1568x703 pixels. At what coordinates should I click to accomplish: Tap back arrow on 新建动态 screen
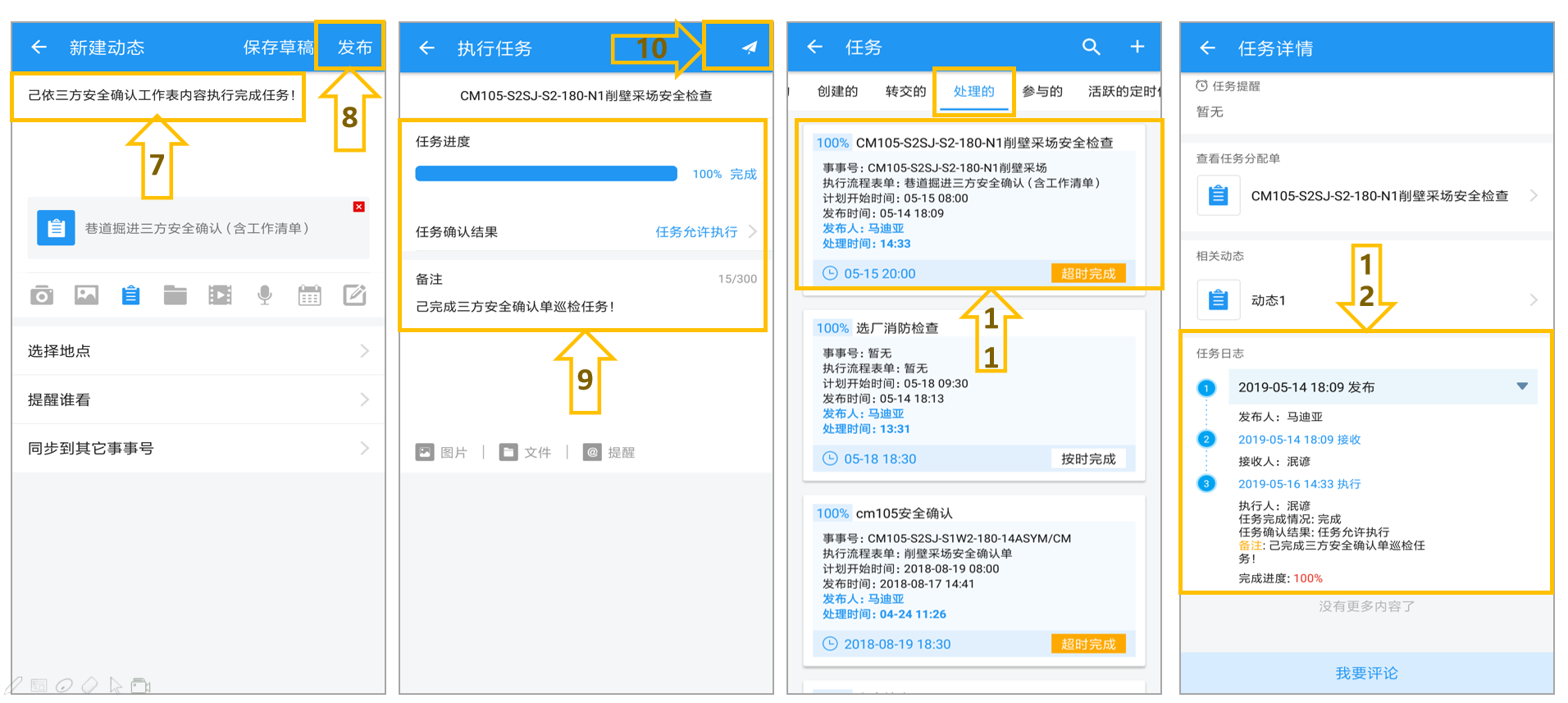click(39, 48)
